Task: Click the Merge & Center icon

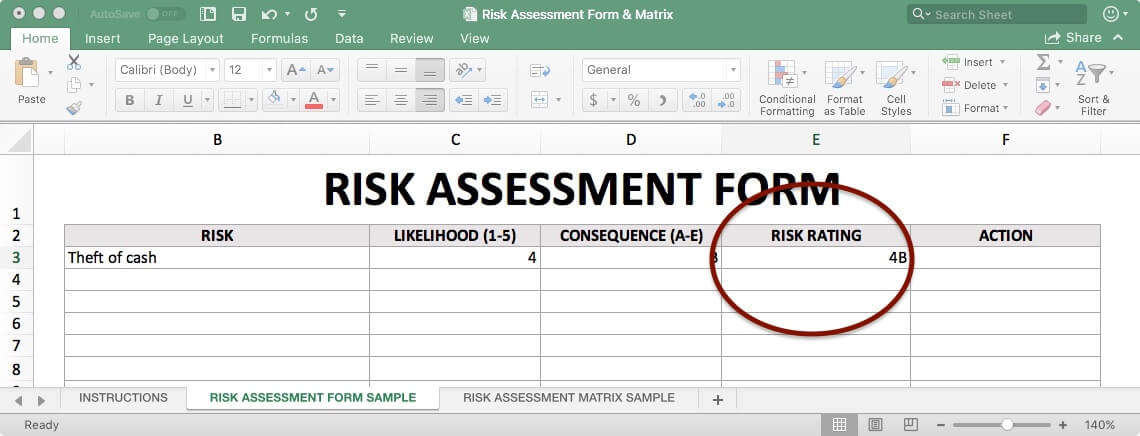Action: 539,100
